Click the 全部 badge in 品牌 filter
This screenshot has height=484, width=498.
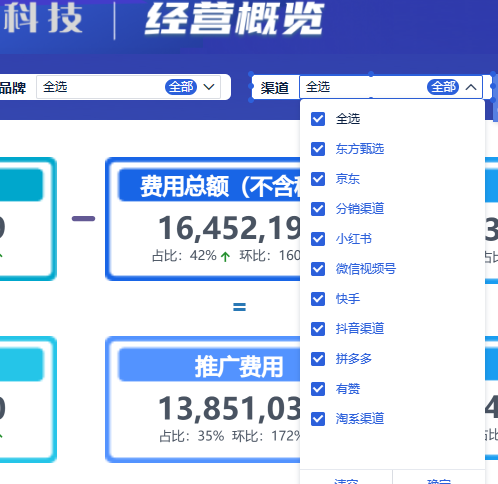[x=181, y=87]
